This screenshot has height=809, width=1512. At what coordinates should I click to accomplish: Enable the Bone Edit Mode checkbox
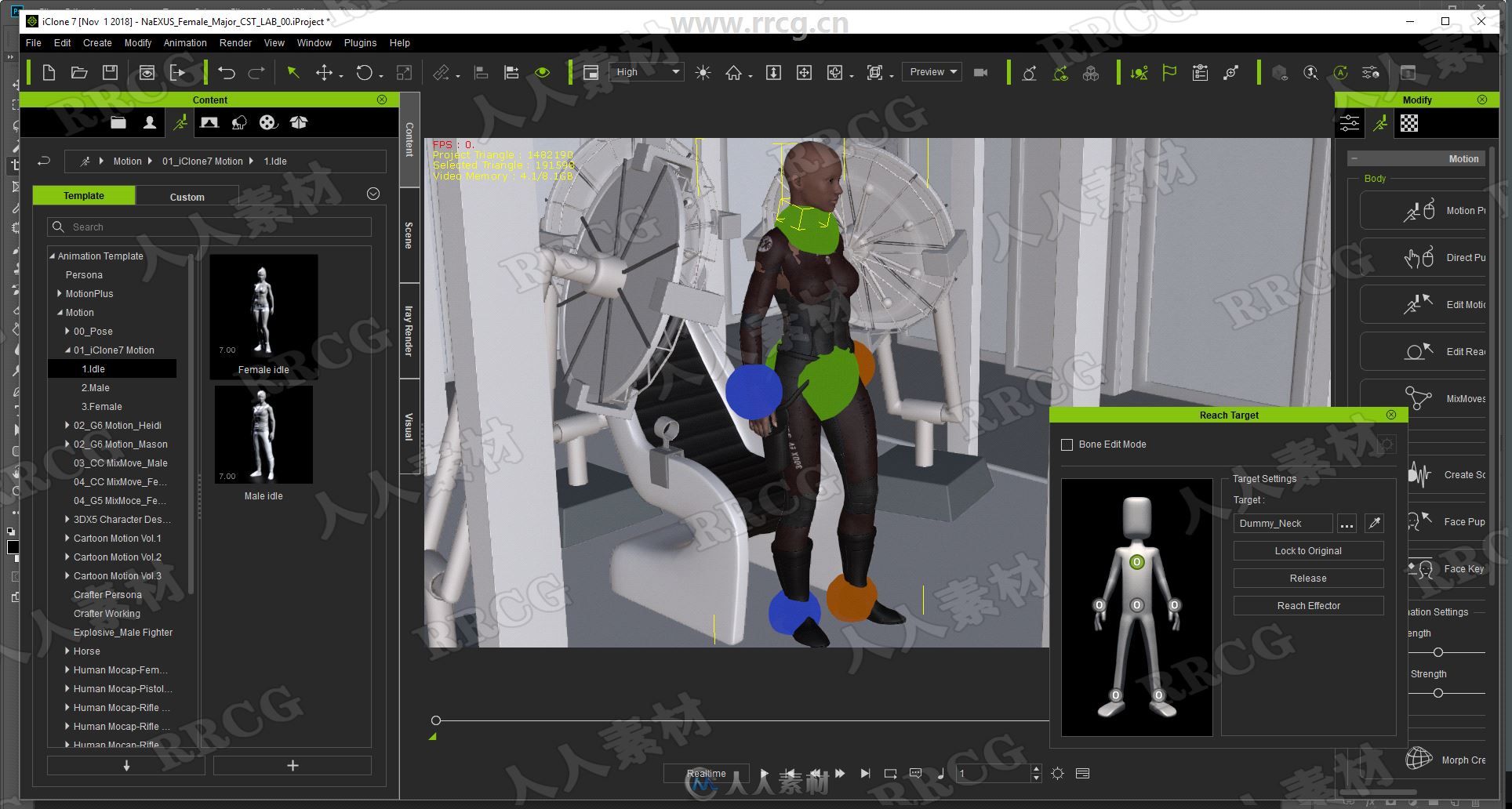coord(1067,444)
